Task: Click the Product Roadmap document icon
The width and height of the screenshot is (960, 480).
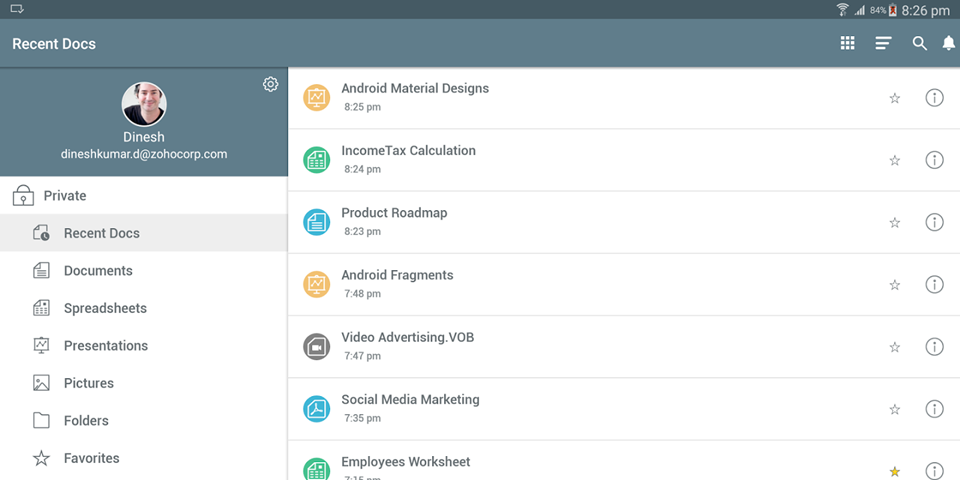Action: click(x=317, y=222)
